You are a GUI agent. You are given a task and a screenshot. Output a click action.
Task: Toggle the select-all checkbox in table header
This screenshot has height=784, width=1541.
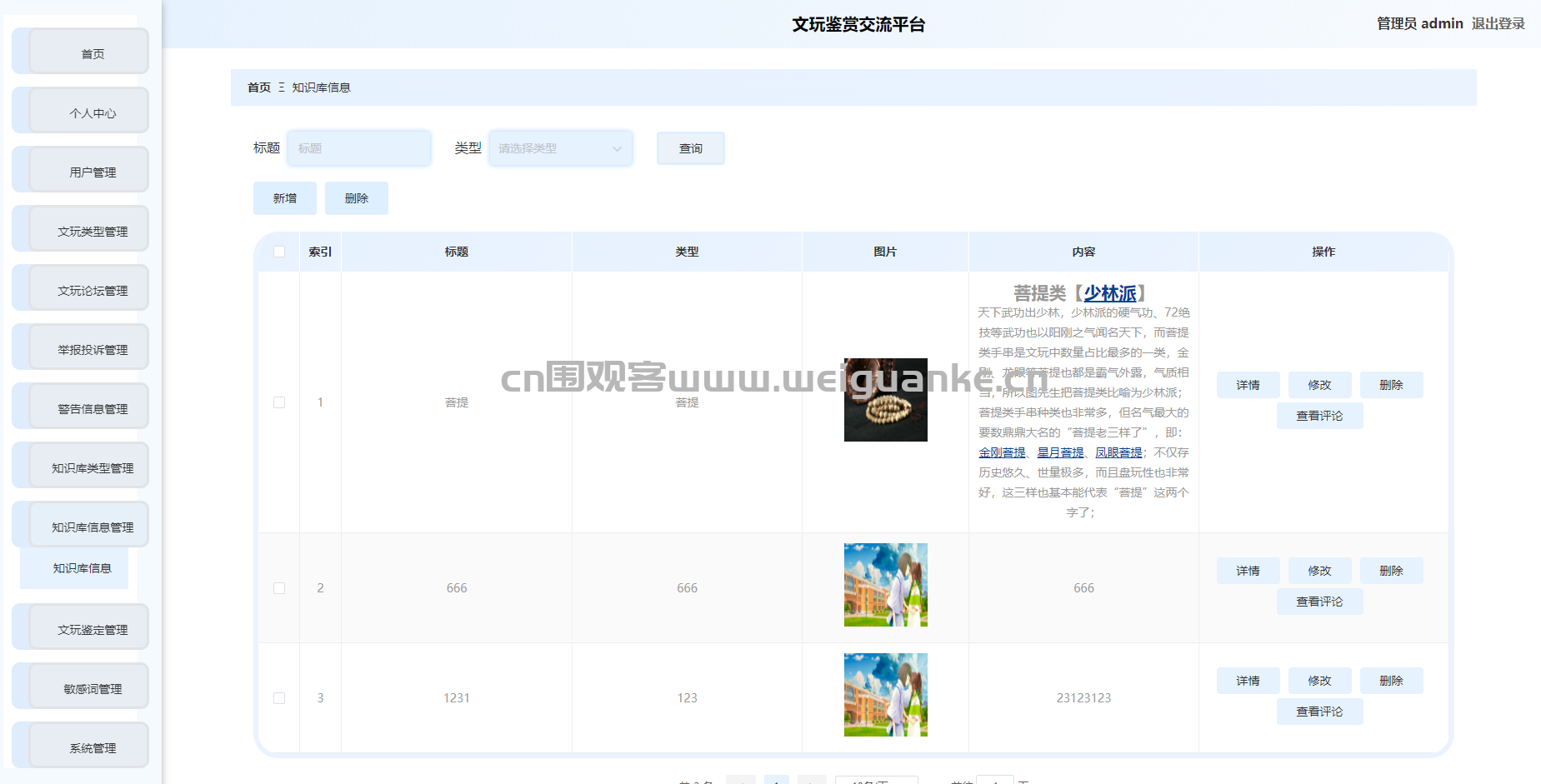pyautogui.click(x=279, y=252)
